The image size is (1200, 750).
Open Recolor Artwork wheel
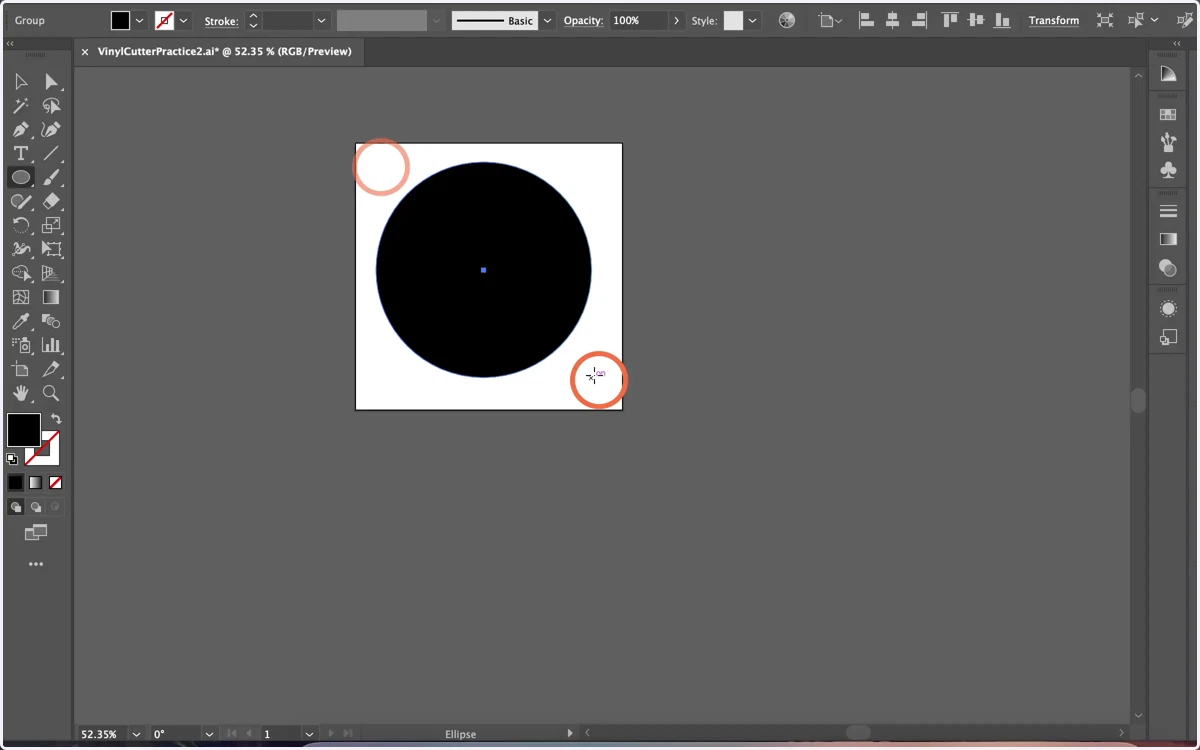pyautogui.click(x=787, y=20)
